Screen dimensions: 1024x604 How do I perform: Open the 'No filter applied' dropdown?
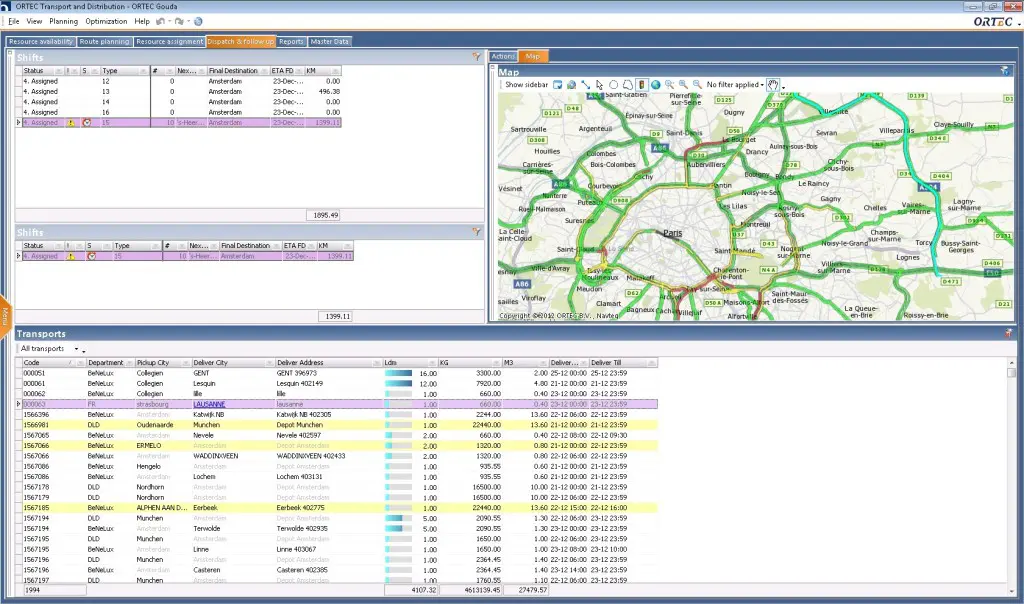[735, 85]
